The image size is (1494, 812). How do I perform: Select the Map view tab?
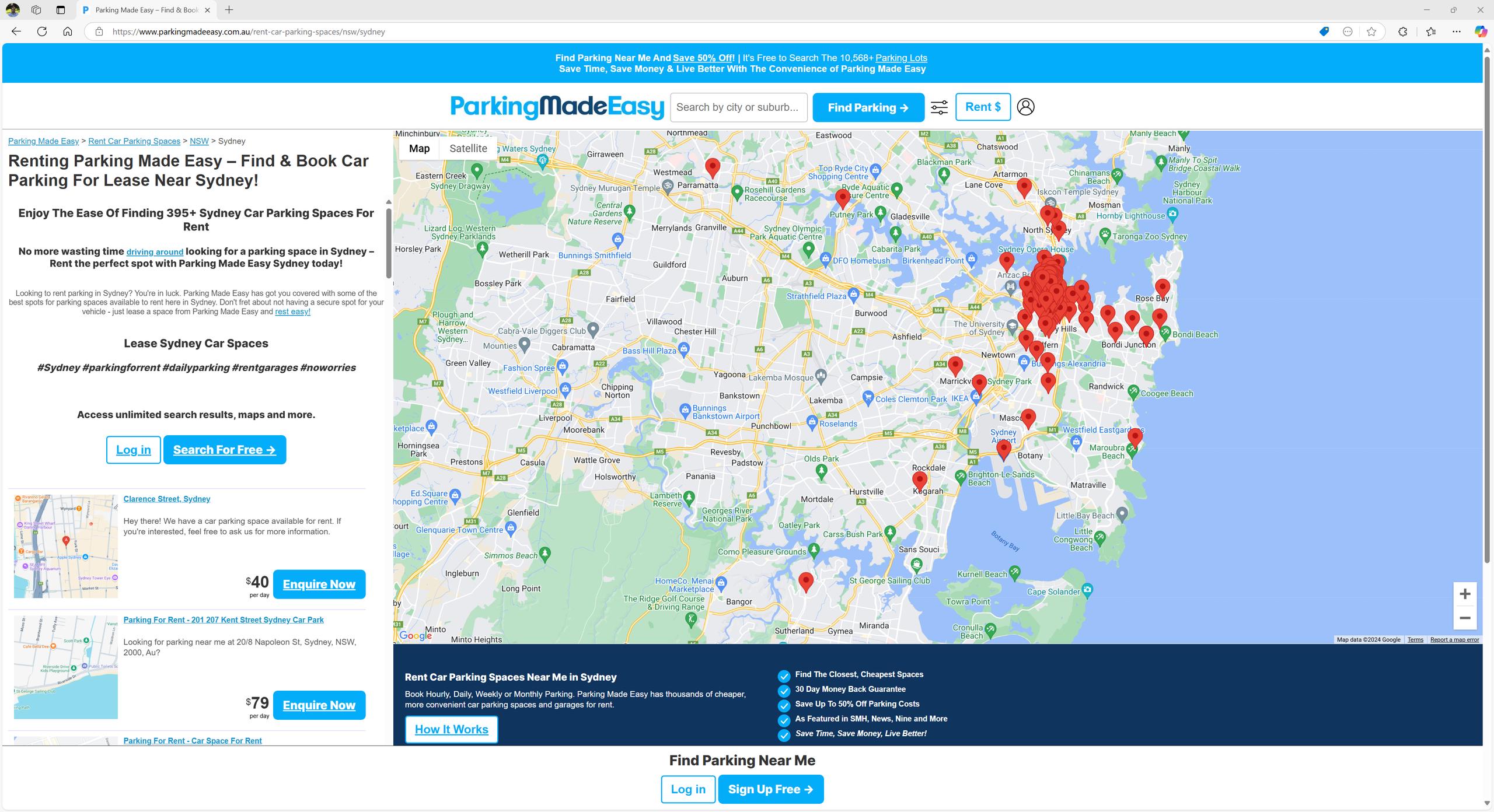pos(419,148)
